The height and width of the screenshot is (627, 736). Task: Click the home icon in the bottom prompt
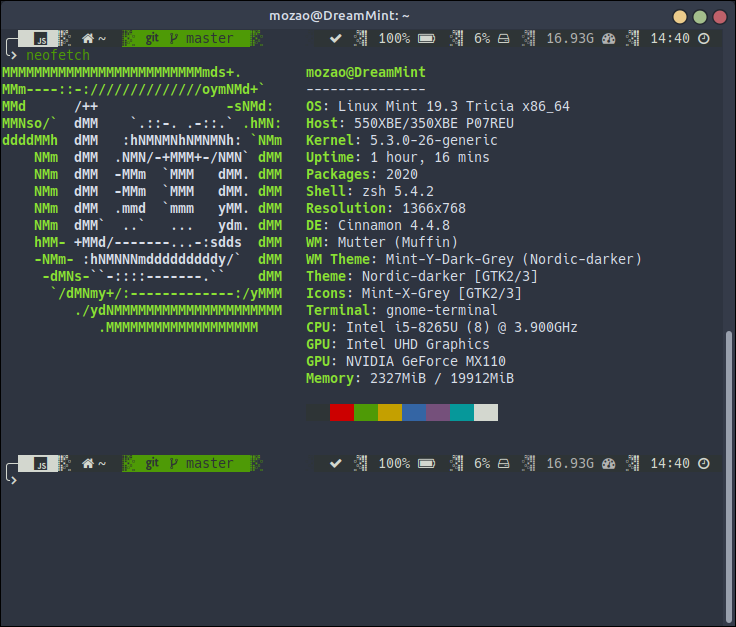tap(88, 464)
